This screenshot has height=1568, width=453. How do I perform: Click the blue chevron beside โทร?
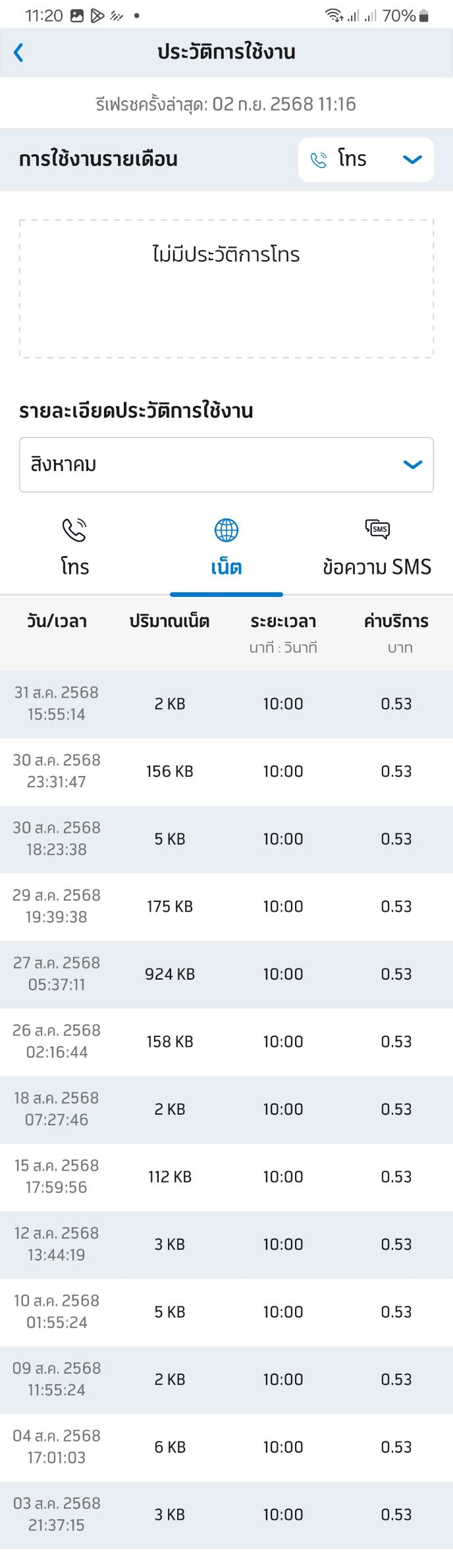(x=412, y=159)
